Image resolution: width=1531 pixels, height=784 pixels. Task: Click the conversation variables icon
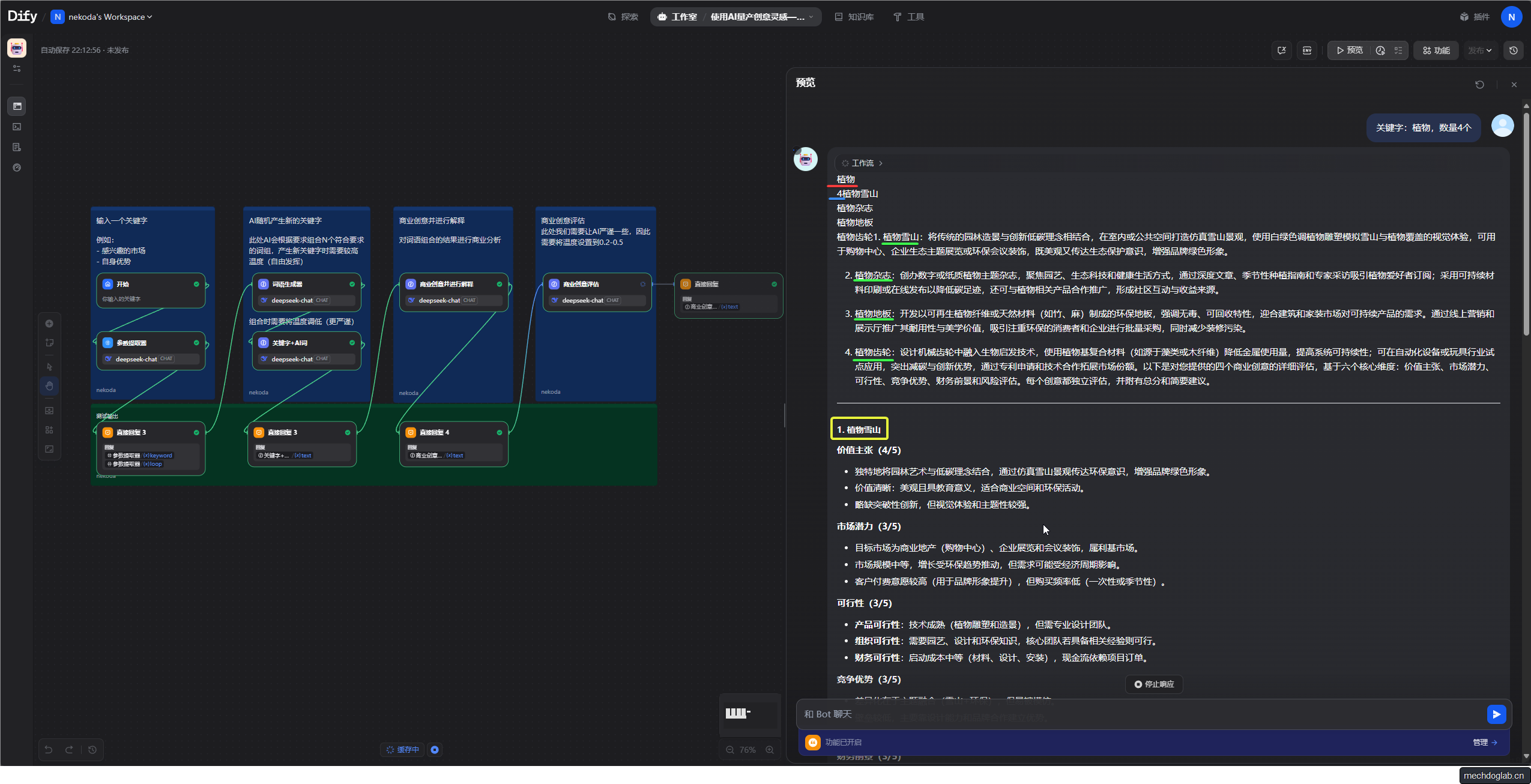click(x=1281, y=50)
